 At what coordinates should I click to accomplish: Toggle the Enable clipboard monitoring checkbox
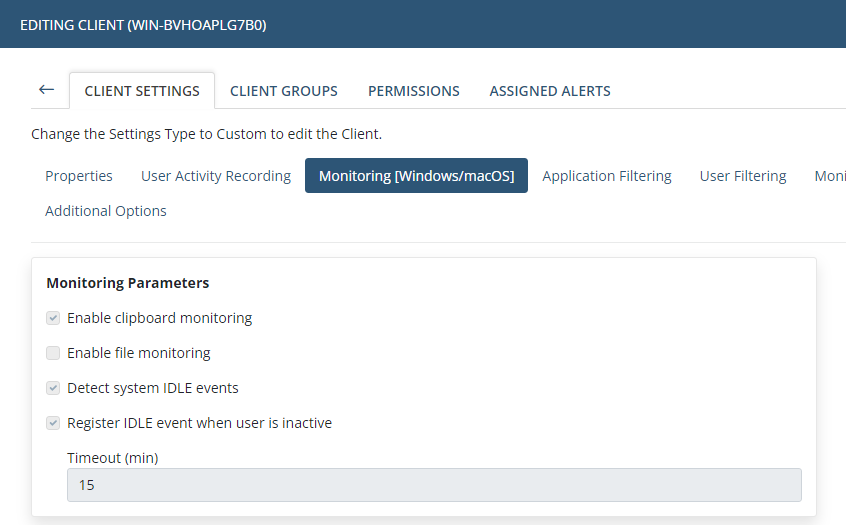[53, 318]
